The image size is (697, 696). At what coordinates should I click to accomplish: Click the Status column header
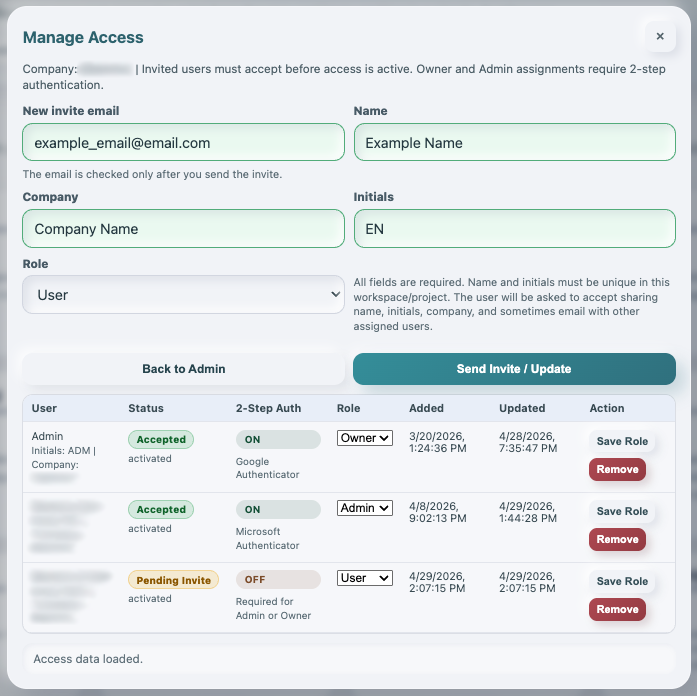146,408
